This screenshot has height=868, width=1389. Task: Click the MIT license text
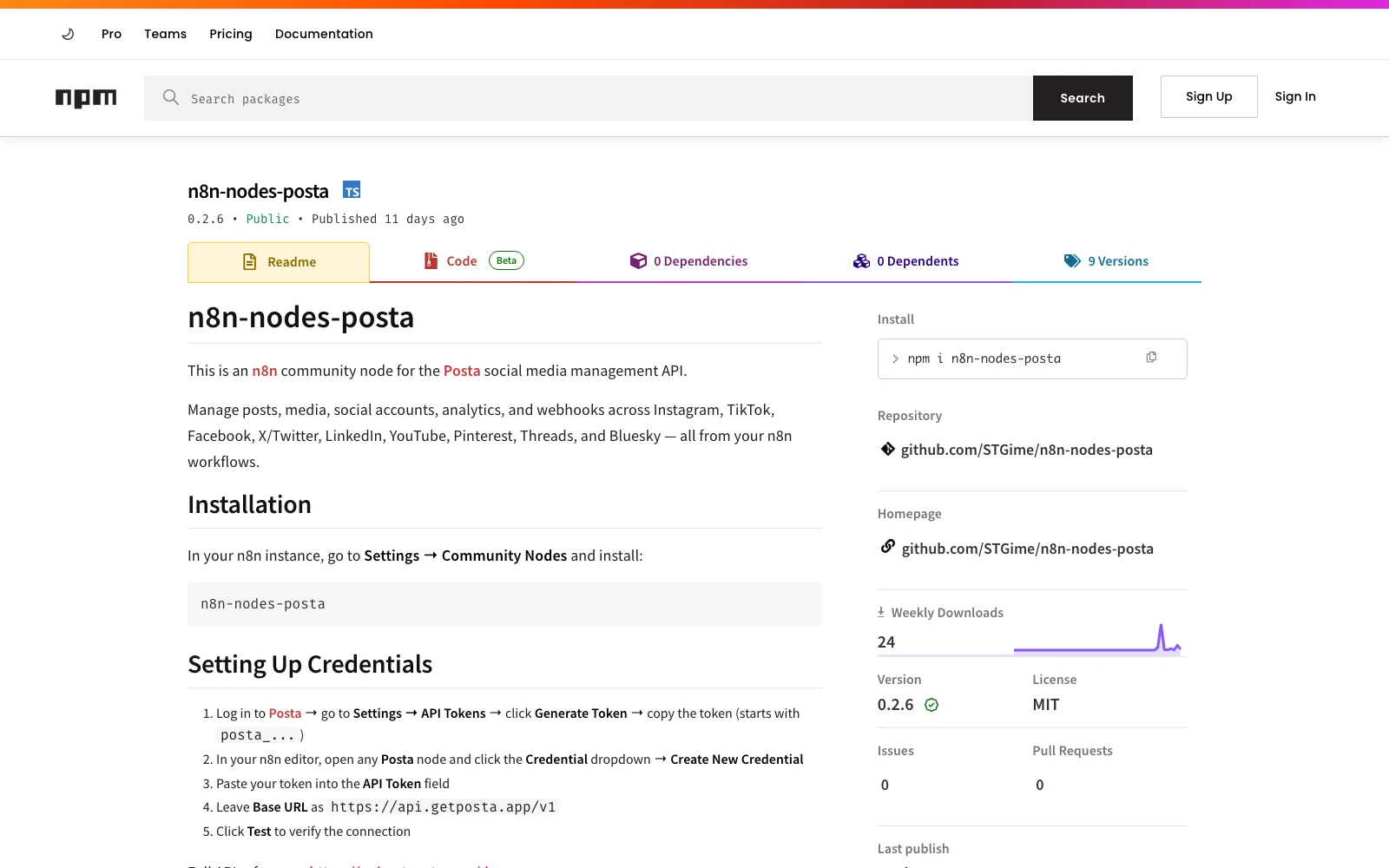tap(1046, 705)
